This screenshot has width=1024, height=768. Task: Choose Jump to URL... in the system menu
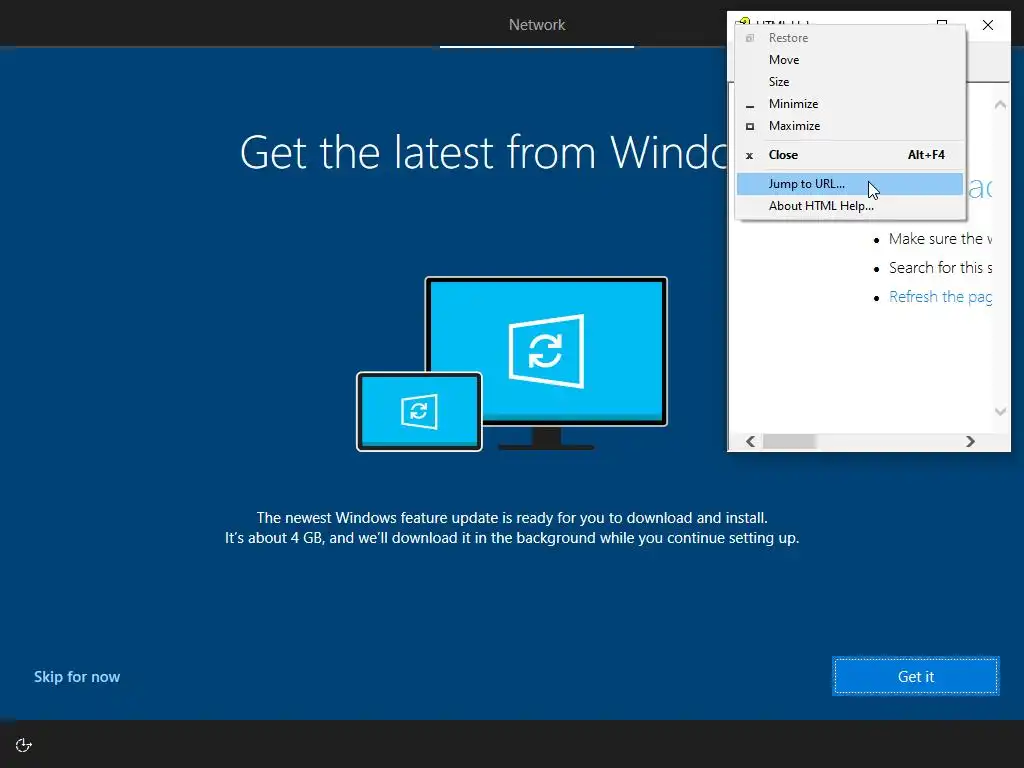point(850,184)
